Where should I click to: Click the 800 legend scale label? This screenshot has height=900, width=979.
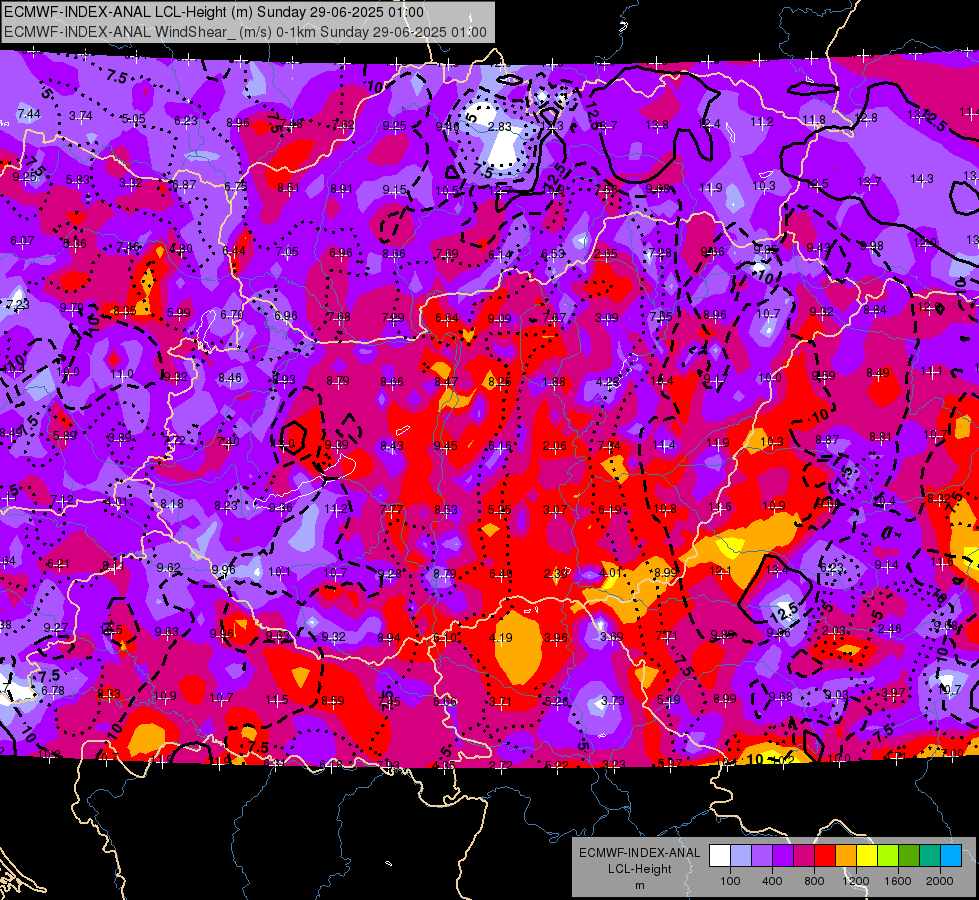click(x=814, y=881)
